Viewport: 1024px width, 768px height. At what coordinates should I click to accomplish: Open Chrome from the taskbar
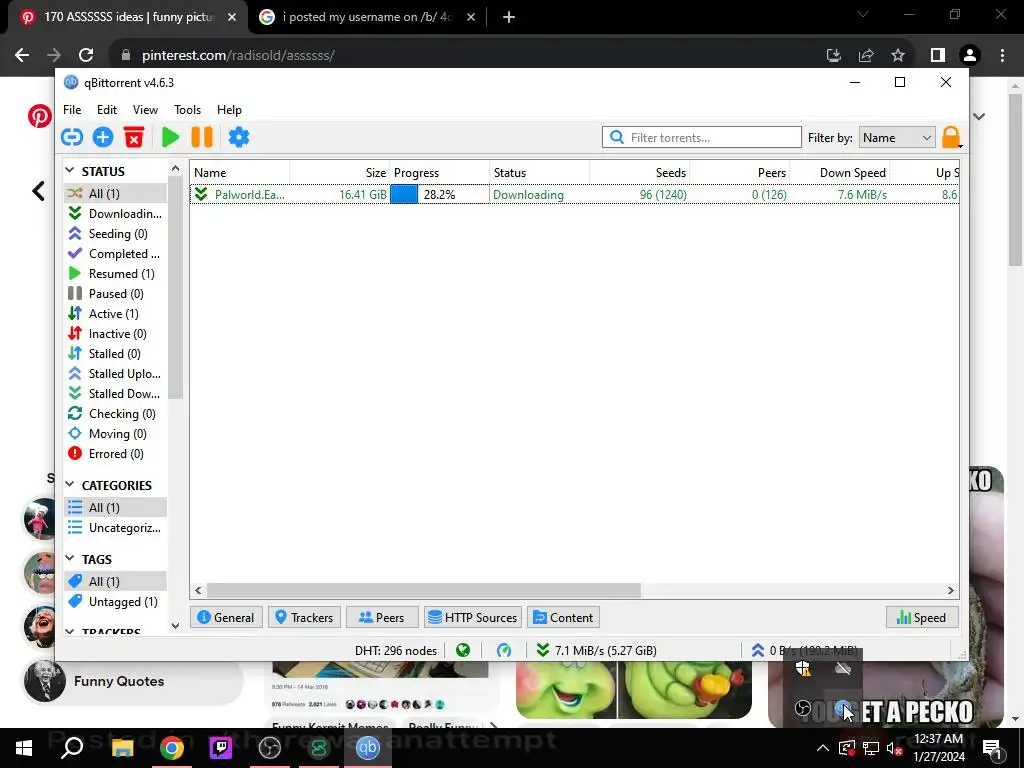point(172,748)
